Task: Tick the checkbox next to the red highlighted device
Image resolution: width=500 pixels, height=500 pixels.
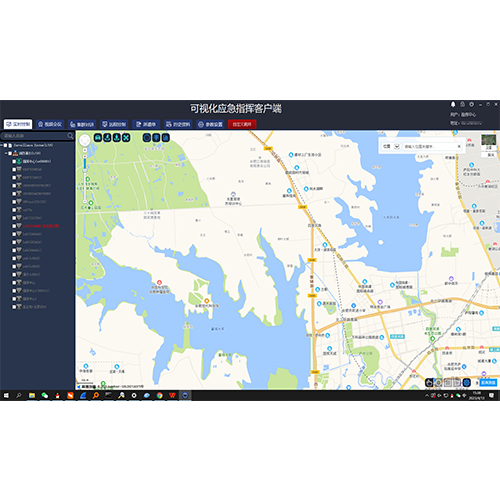Action: pos(14,226)
